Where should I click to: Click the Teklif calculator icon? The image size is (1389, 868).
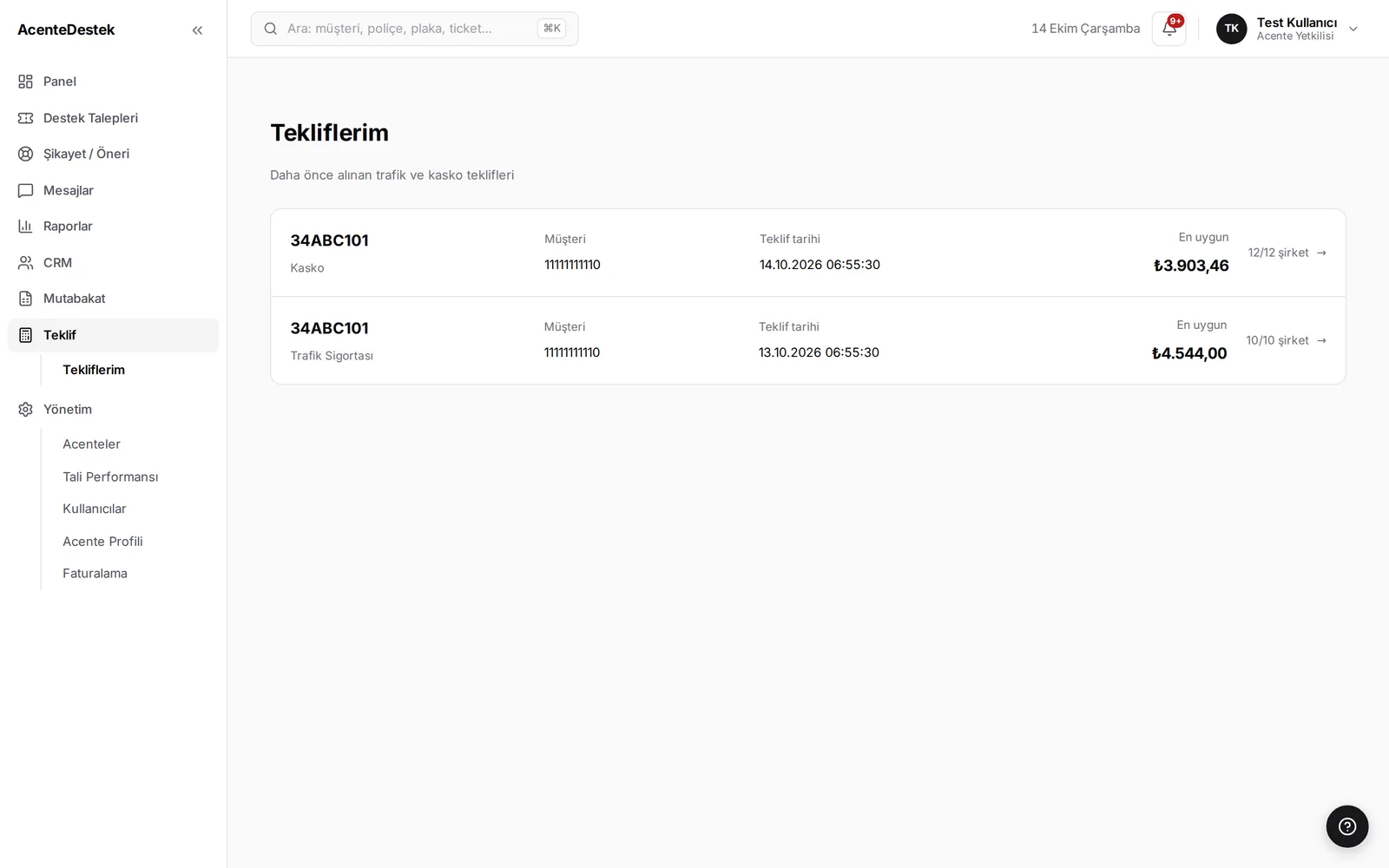coord(26,335)
